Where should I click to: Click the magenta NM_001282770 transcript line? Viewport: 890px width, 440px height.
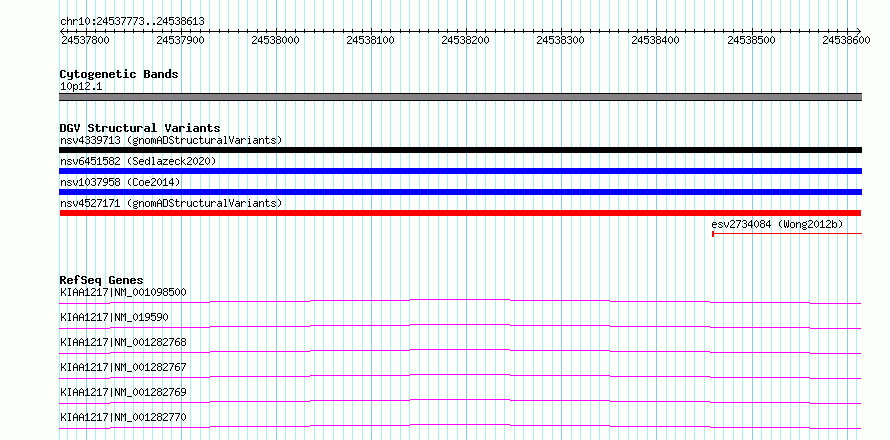[x=460, y=426]
